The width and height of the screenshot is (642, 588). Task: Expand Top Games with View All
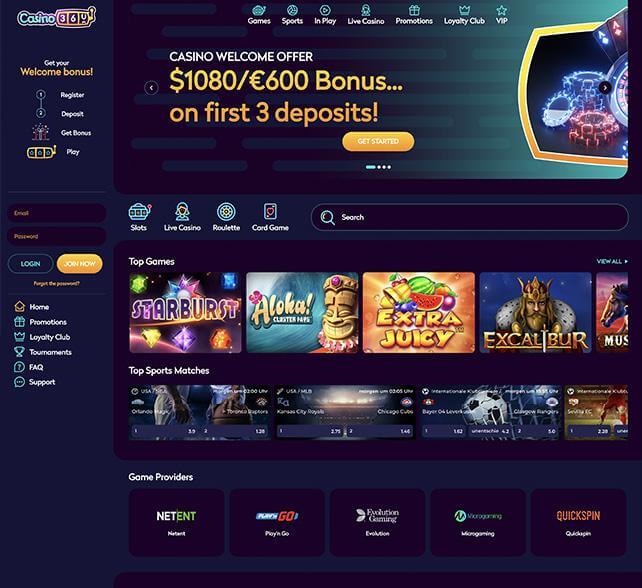(612, 261)
